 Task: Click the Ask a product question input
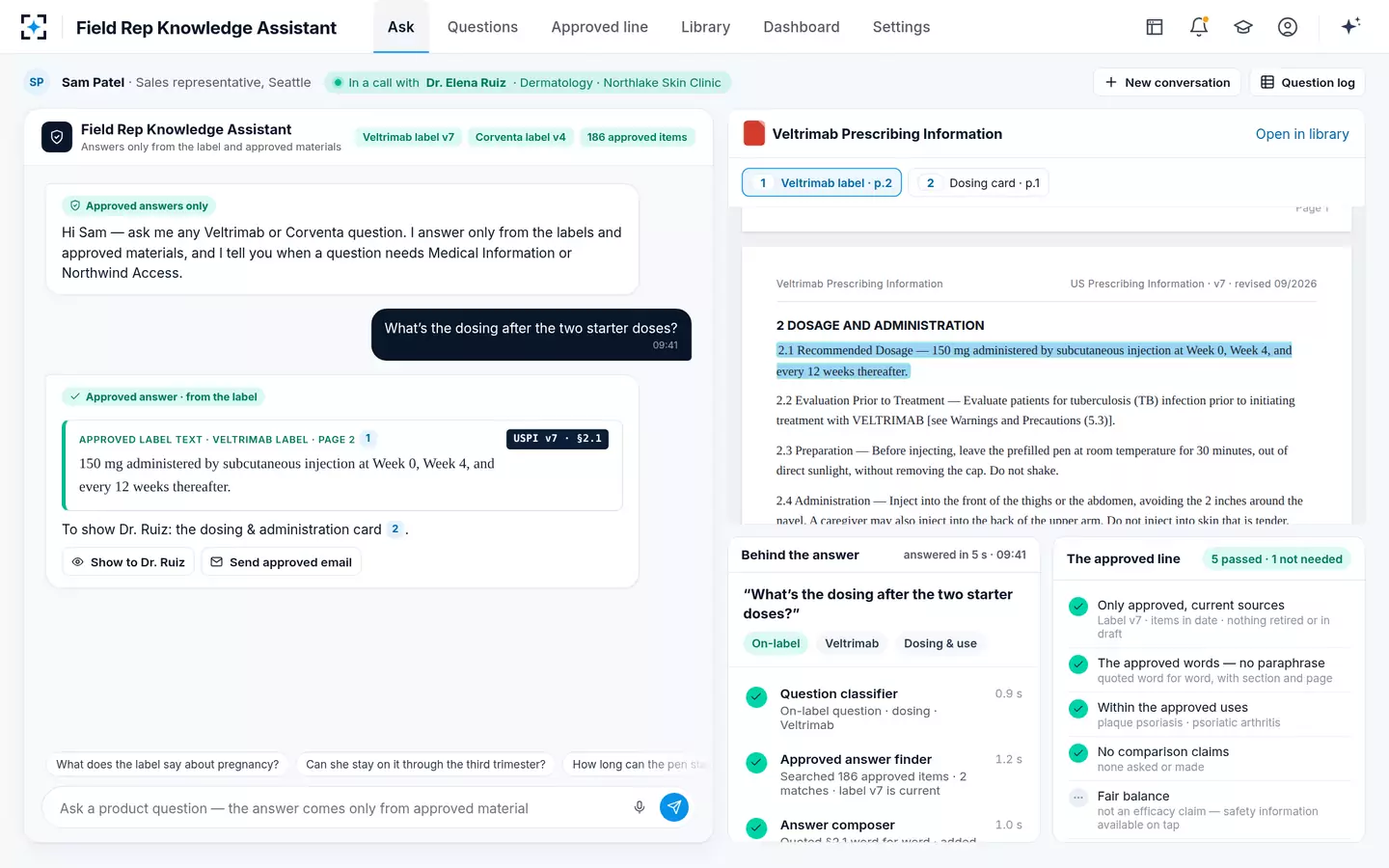click(338, 808)
